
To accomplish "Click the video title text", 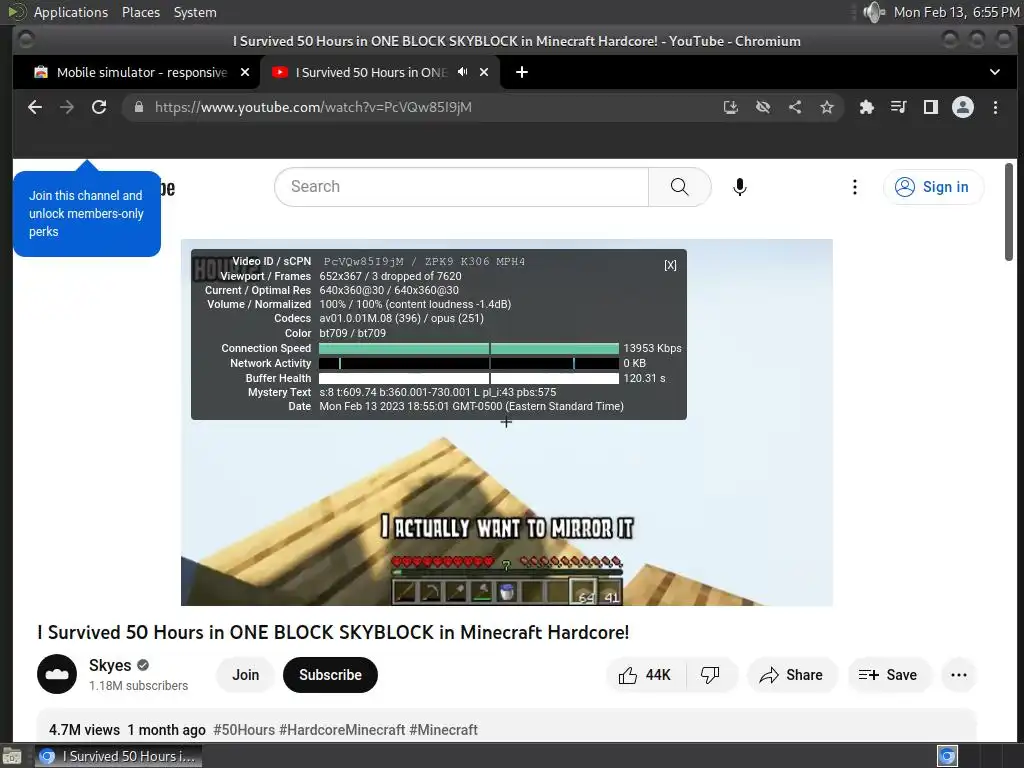I will pos(333,632).
